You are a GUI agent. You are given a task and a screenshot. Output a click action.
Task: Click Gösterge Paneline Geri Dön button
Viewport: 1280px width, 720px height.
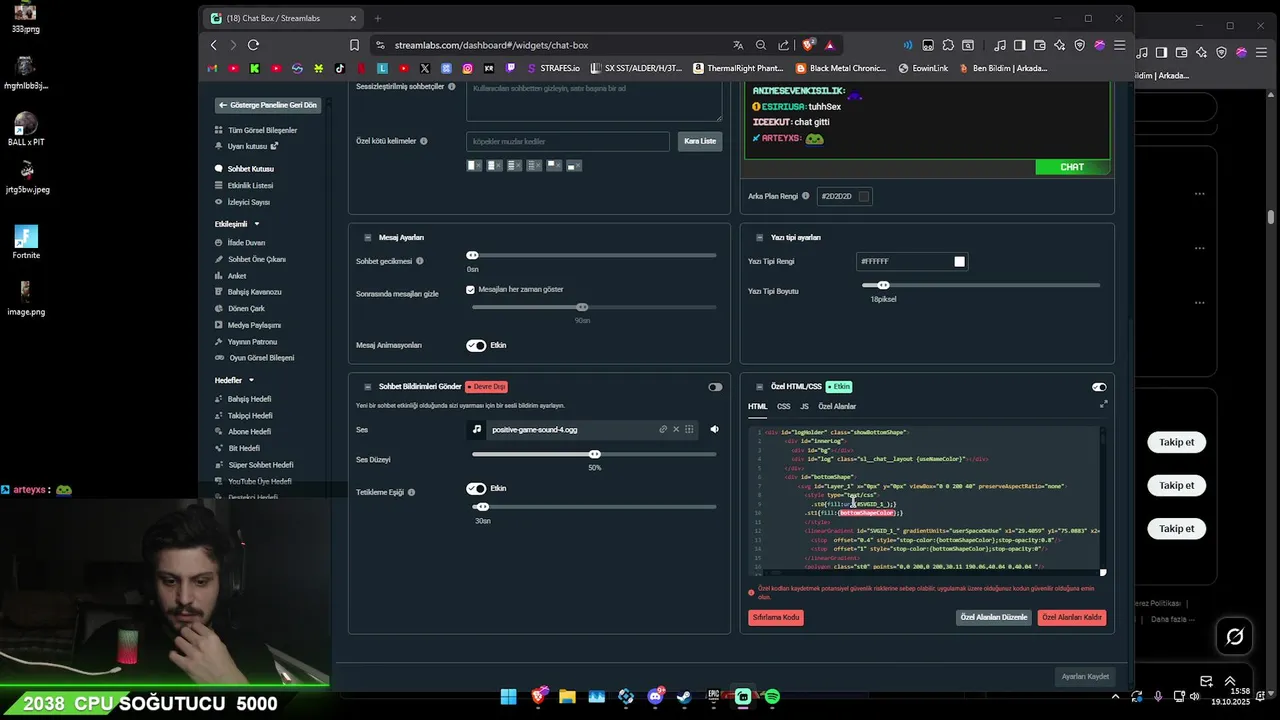tap(268, 105)
